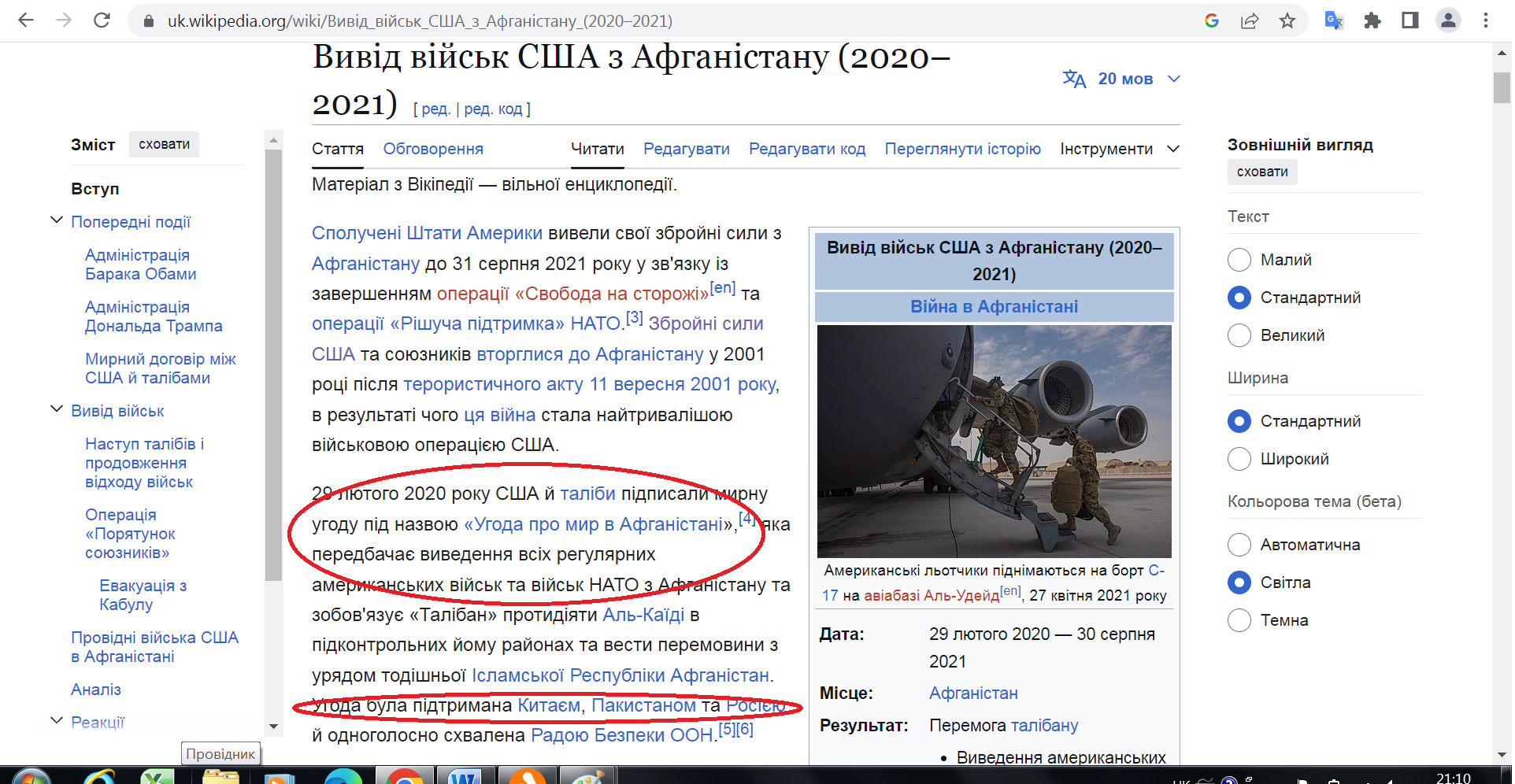Follow the Війна в Афганістані infobox link

[x=994, y=306]
